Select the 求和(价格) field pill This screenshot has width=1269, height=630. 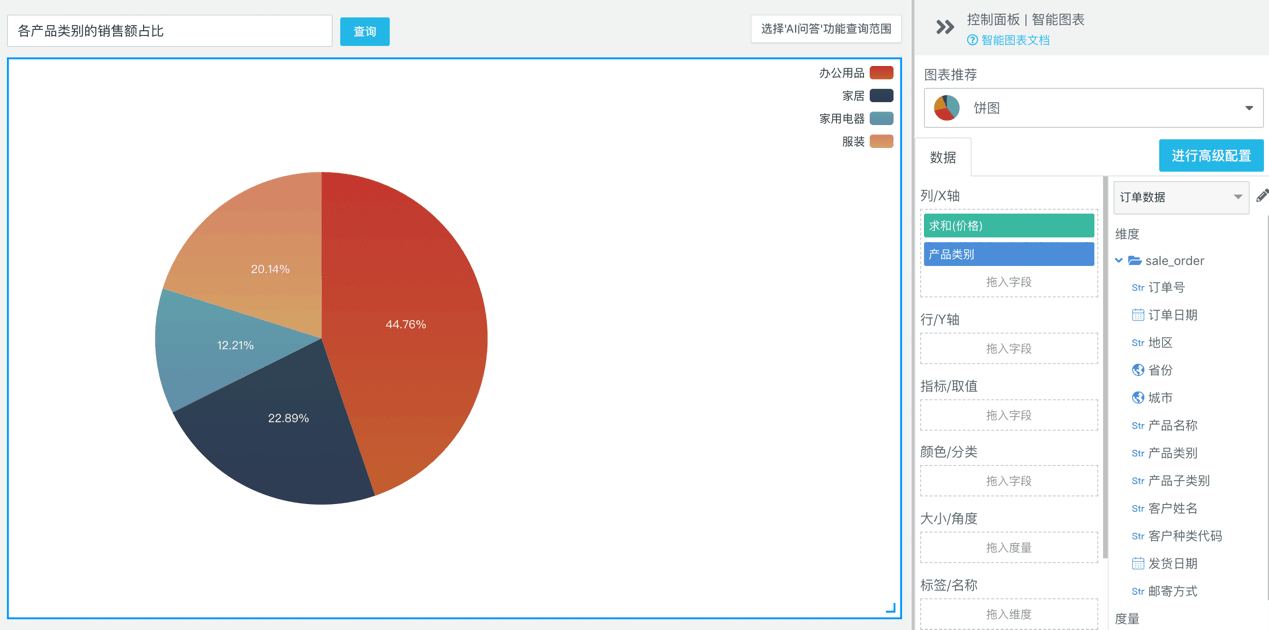pyautogui.click(x=1008, y=226)
